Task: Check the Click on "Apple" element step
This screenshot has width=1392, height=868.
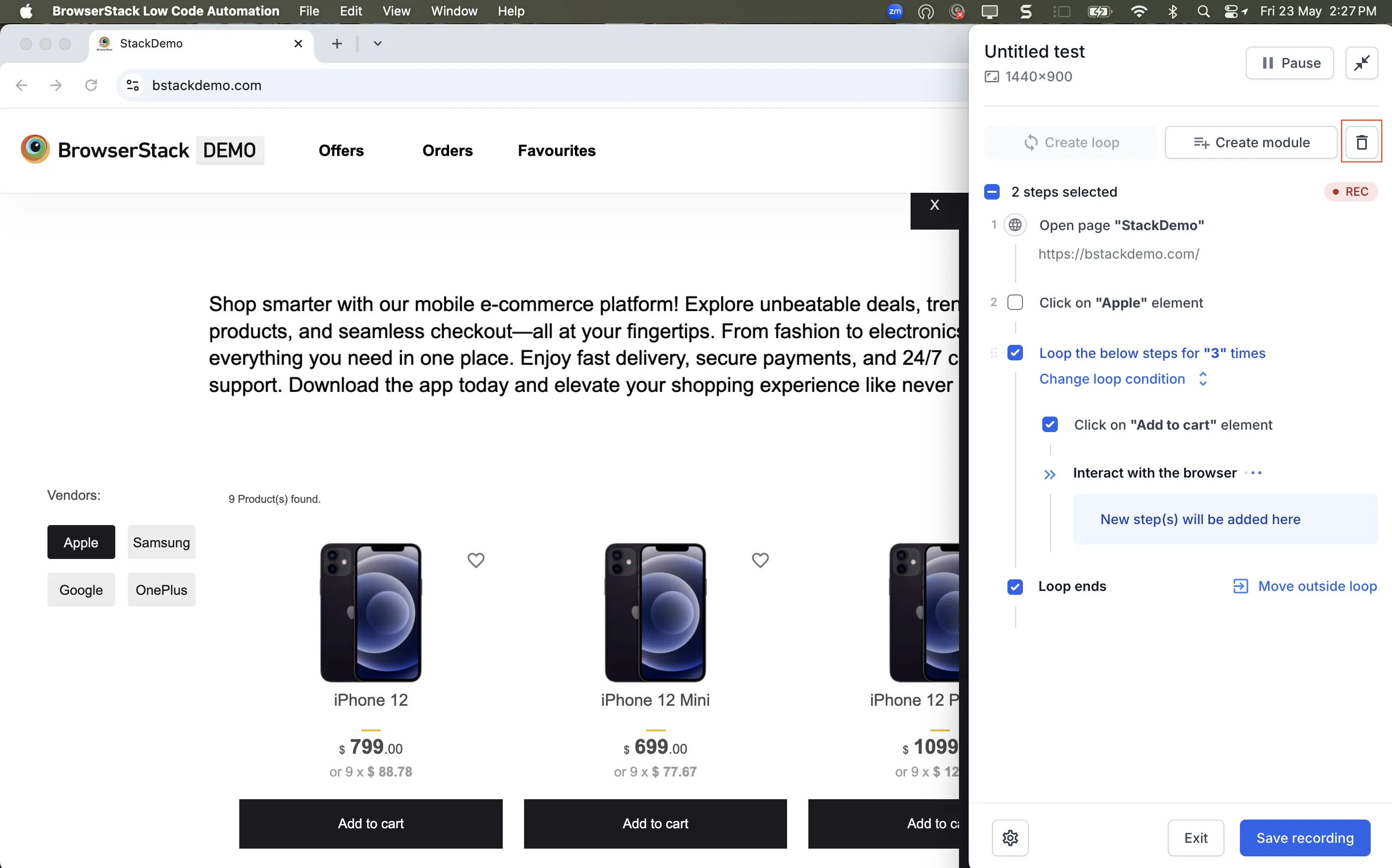Action: [x=1015, y=302]
